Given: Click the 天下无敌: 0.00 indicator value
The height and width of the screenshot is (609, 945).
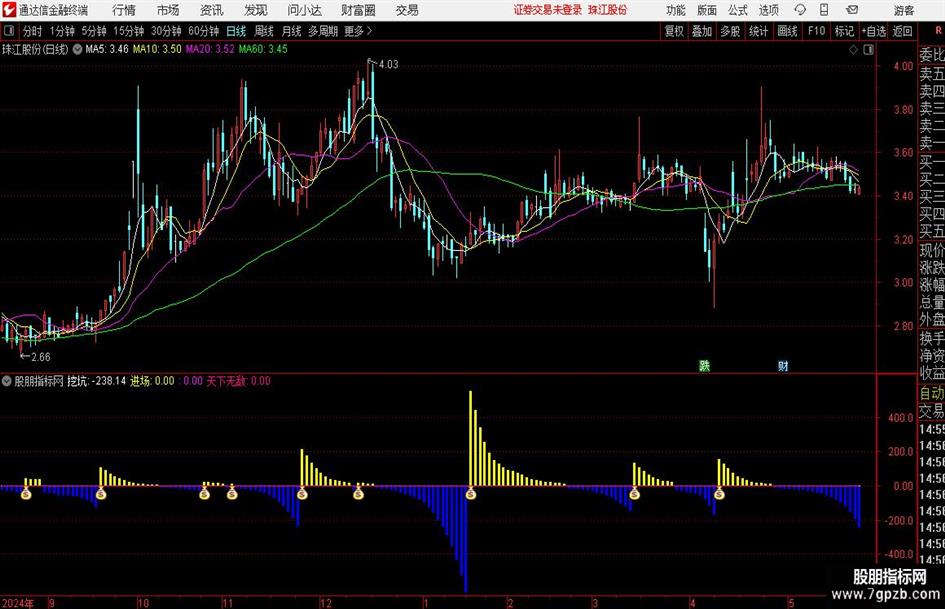Looking at the screenshot, I should (239, 381).
